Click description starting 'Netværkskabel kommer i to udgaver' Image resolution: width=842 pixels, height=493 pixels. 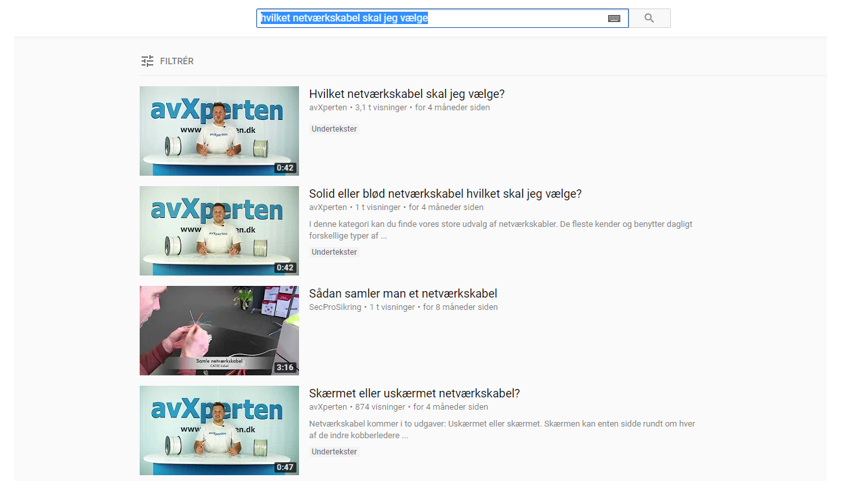pyautogui.click(x=502, y=430)
